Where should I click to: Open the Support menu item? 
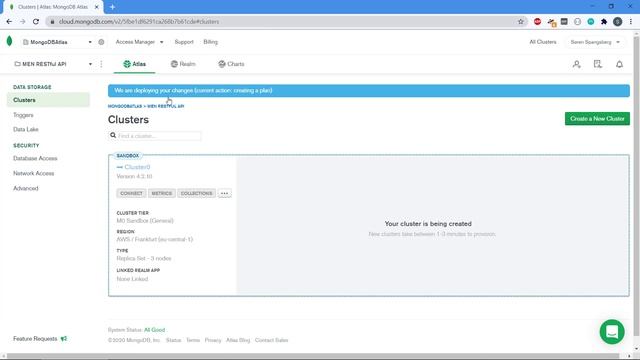point(184,42)
